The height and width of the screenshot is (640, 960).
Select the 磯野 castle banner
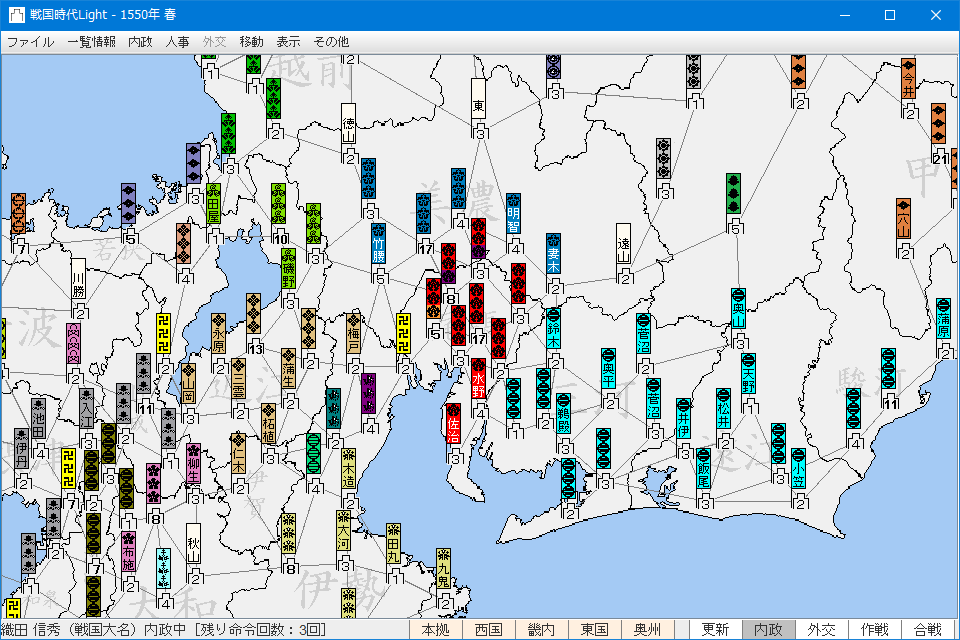[x=288, y=268]
